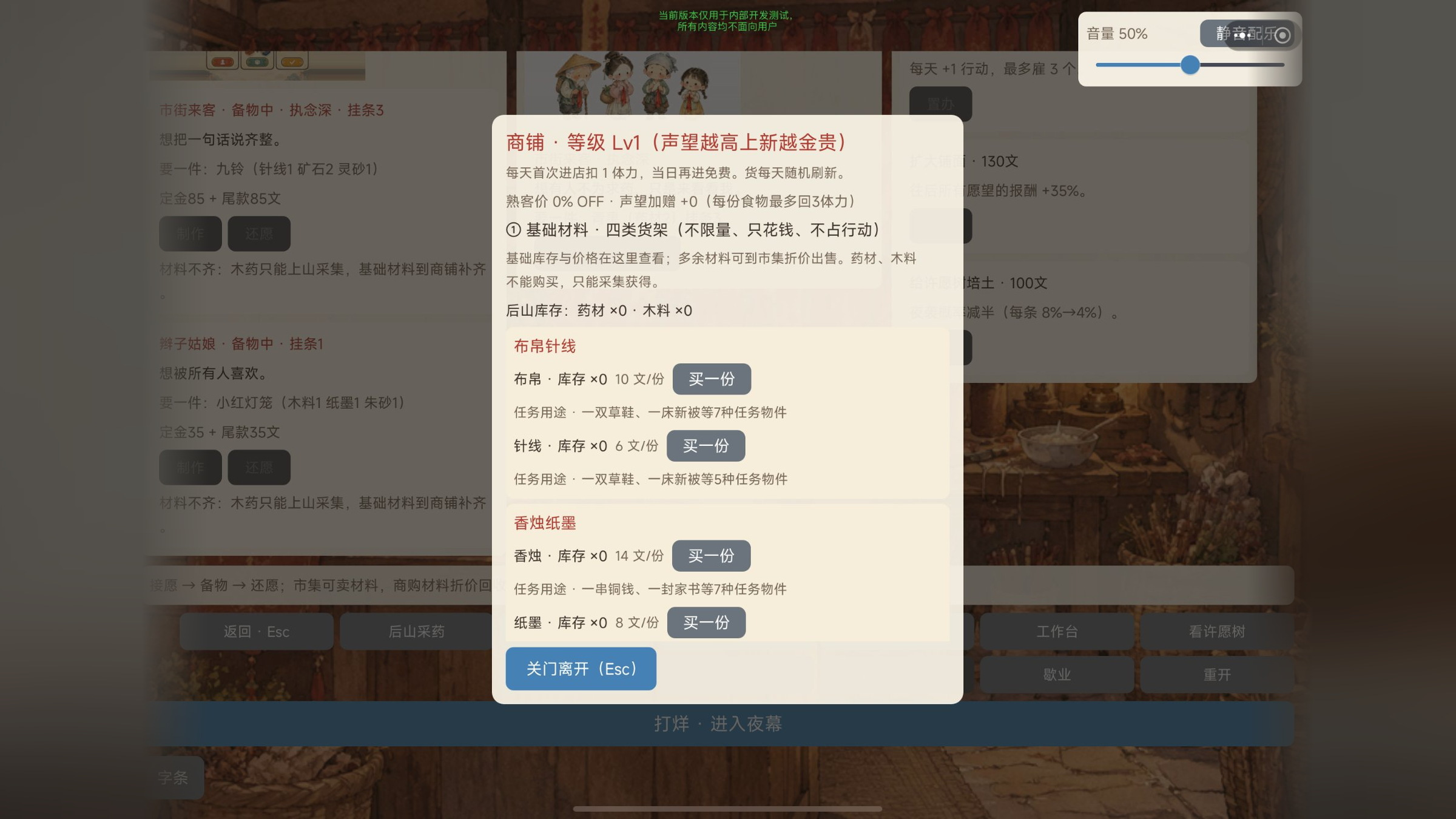Viewport: 1456px width, 819px height.
Task: Click 返回 · Esc button
Action: click(x=256, y=632)
